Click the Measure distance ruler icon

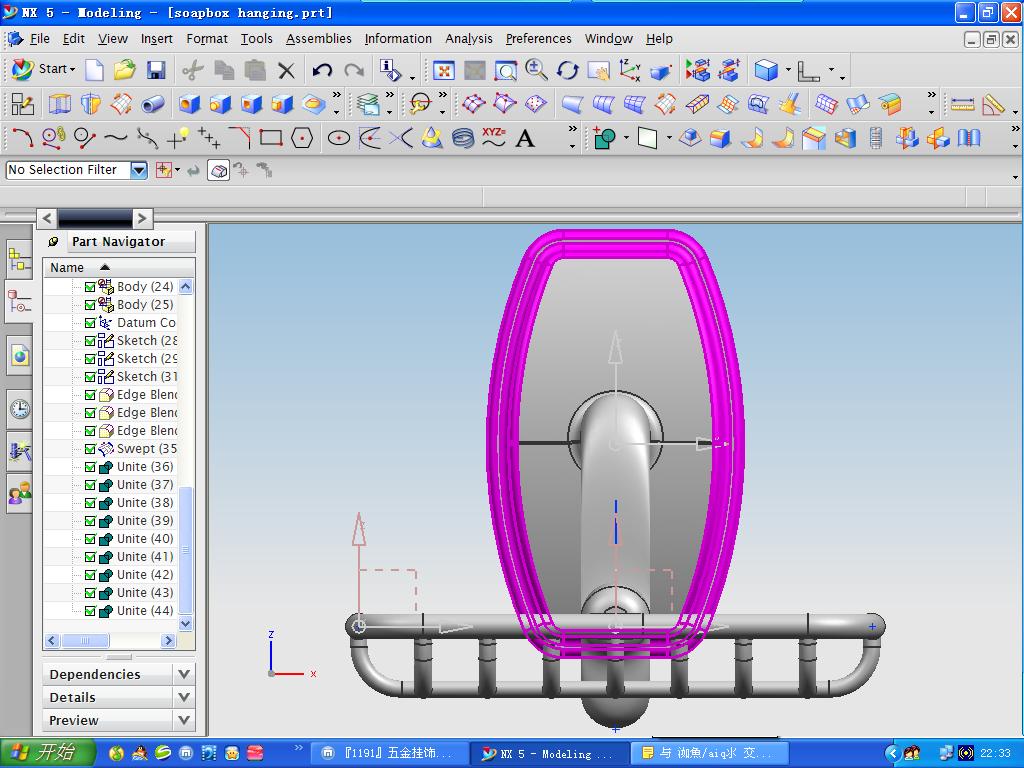(x=962, y=104)
